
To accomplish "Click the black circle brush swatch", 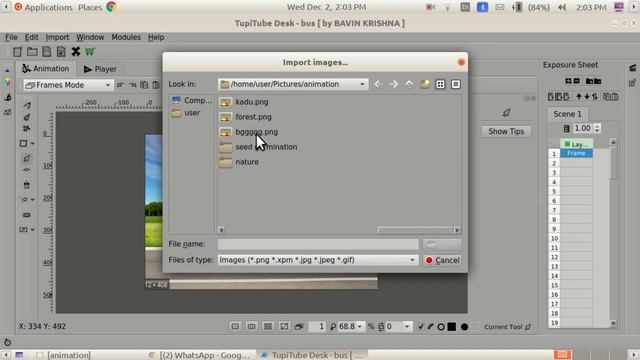I will coord(464,327).
